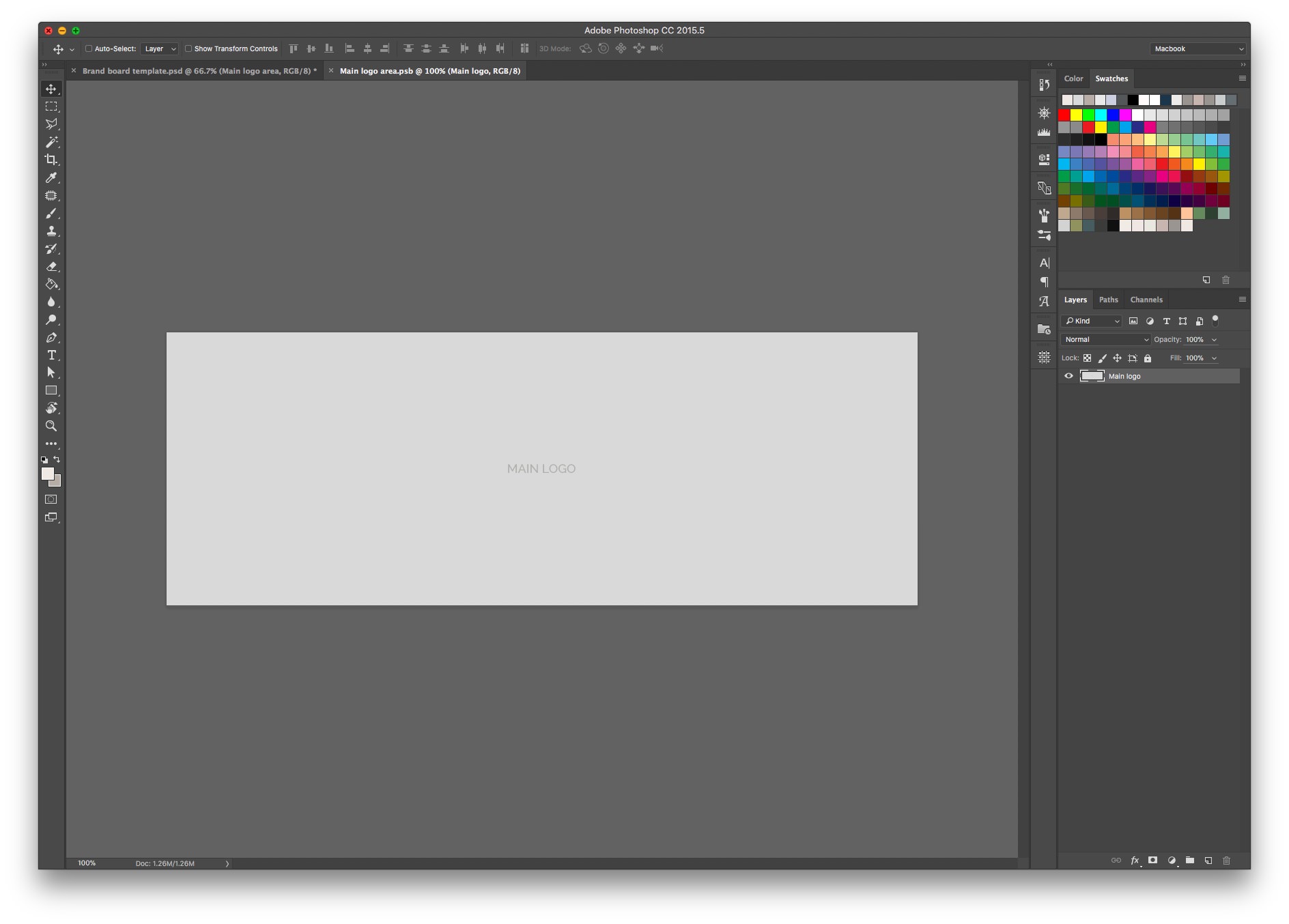1289x924 pixels.
Task: Click the Opacity value field
Action: tap(1195, 339)
